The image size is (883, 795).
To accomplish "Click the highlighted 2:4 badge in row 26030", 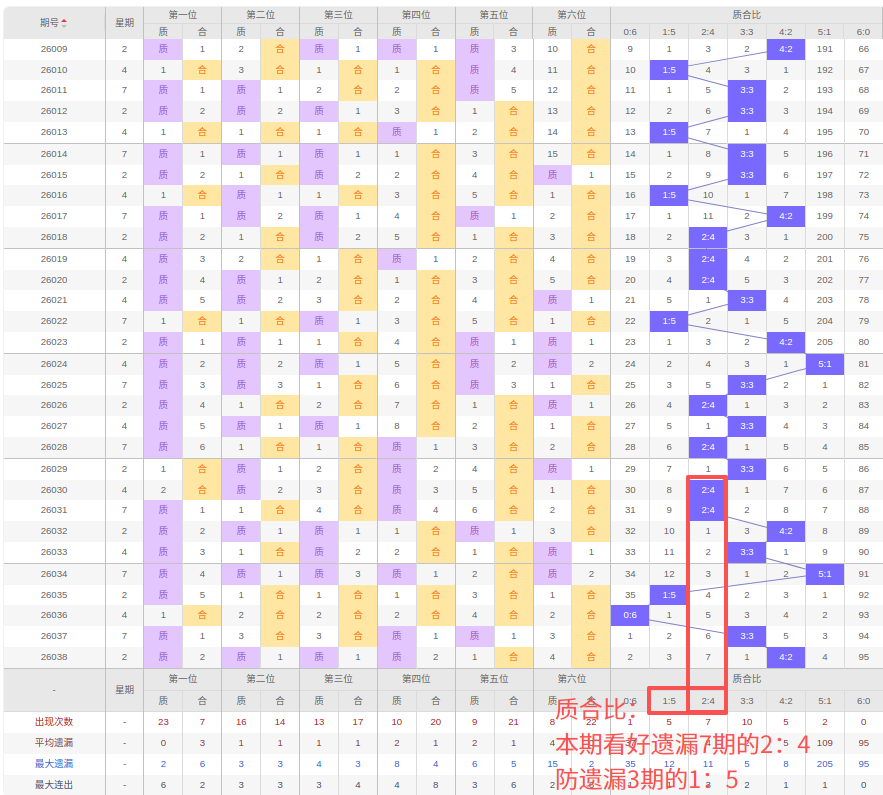I will click(x=707, y=490).
